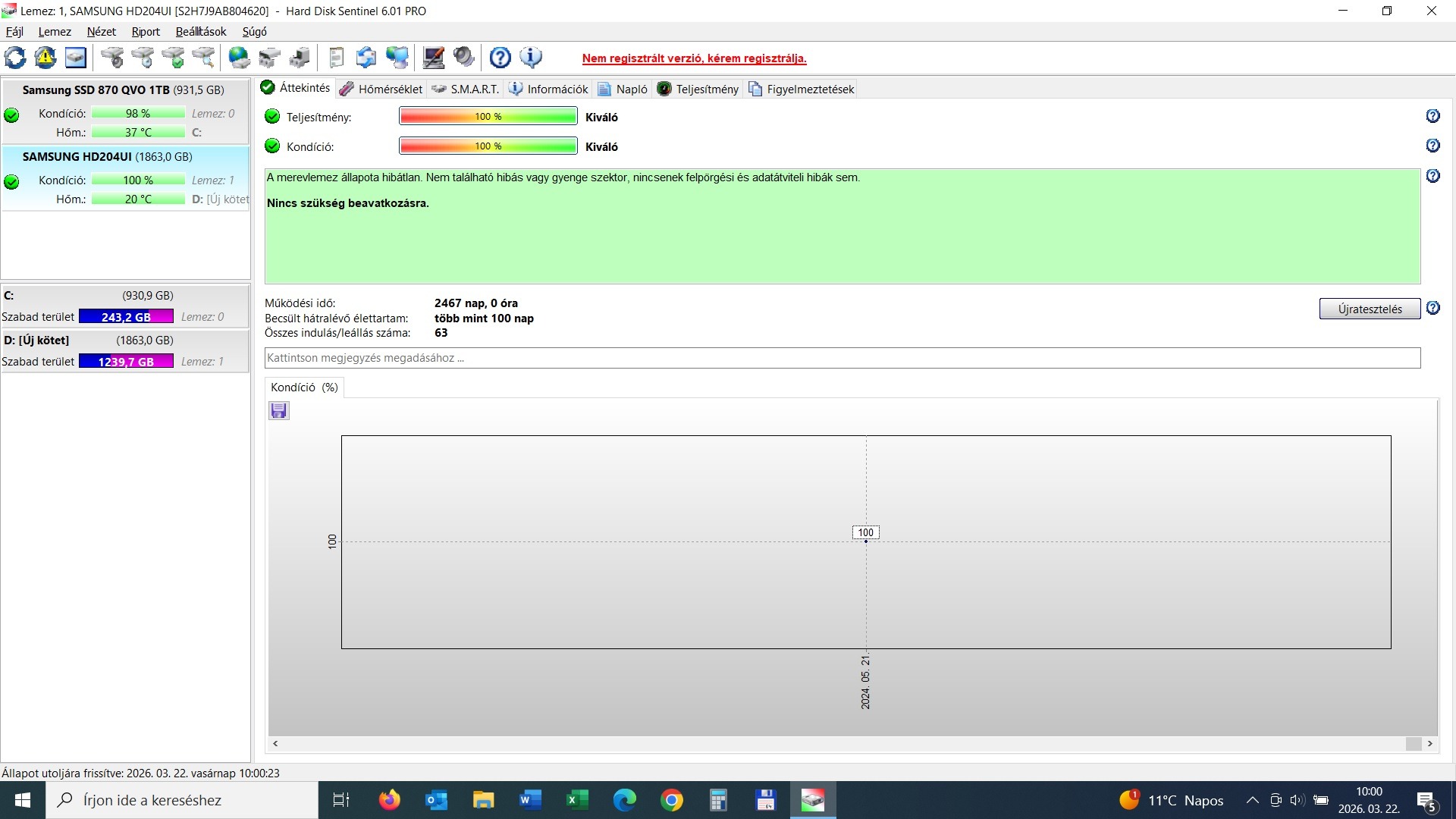Viewport: 1456px width, 819px height.
Task: Select Samsung SSD 870 QVO disk
Action: (123, 90)
